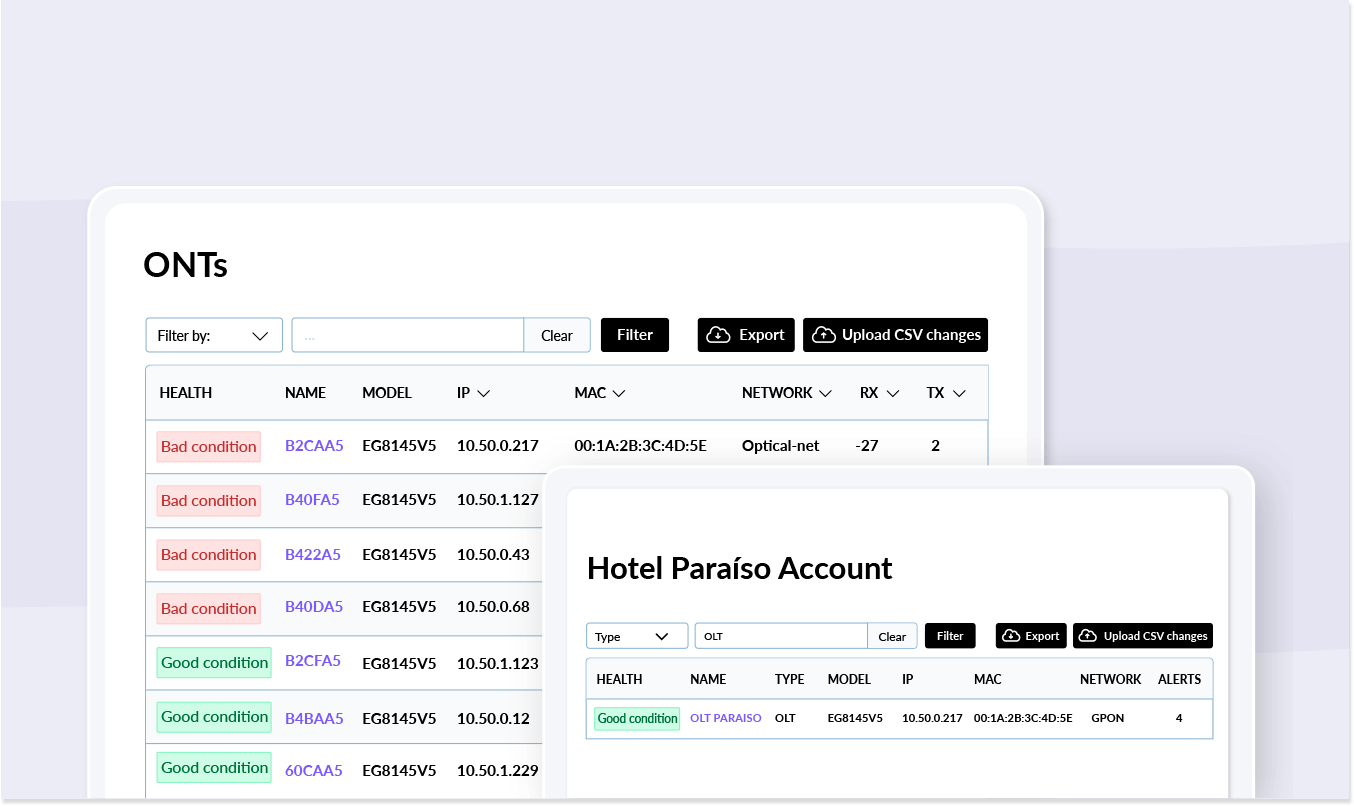Click the ONTs page heading

[x=186, y=265]
